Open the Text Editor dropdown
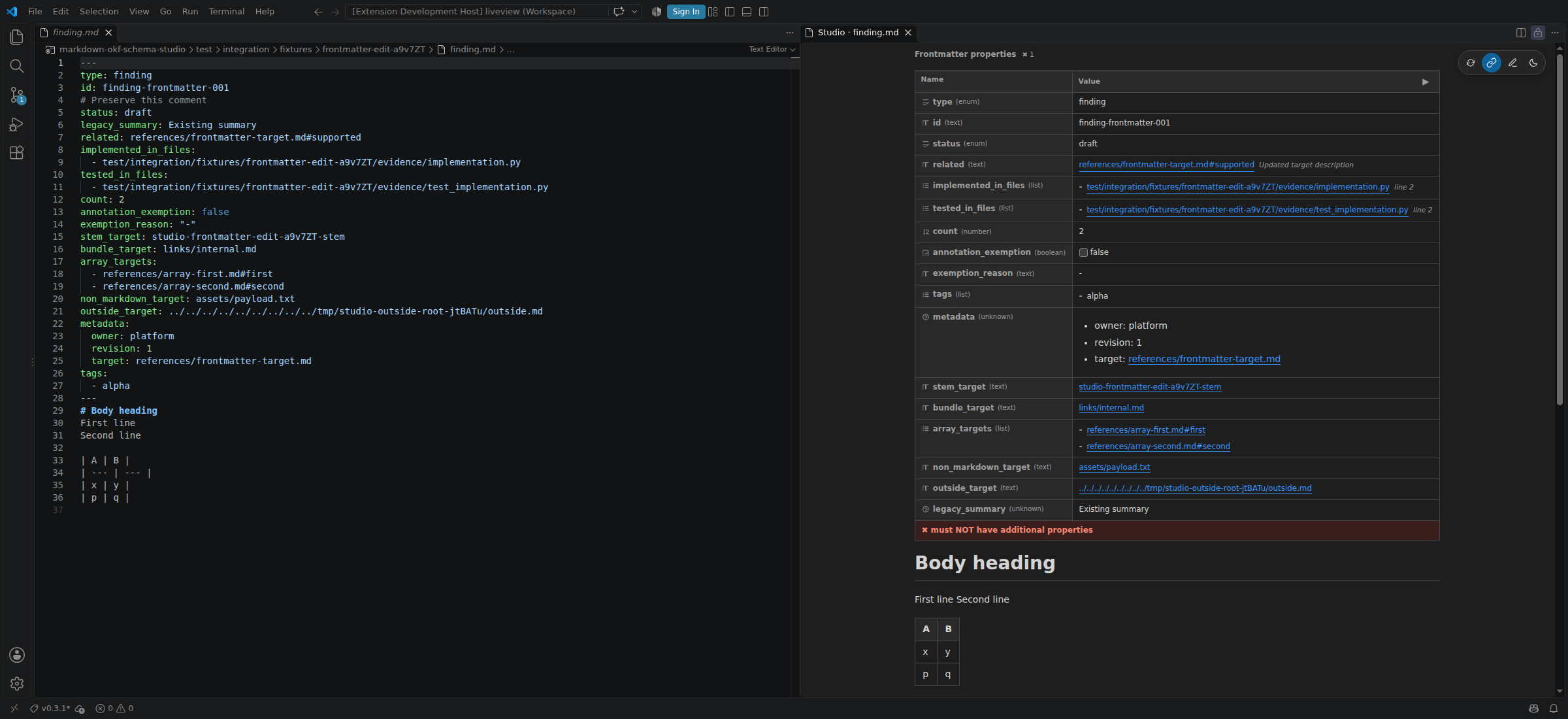The width and height of the screenshot is (1568, 719). [772, 49]
